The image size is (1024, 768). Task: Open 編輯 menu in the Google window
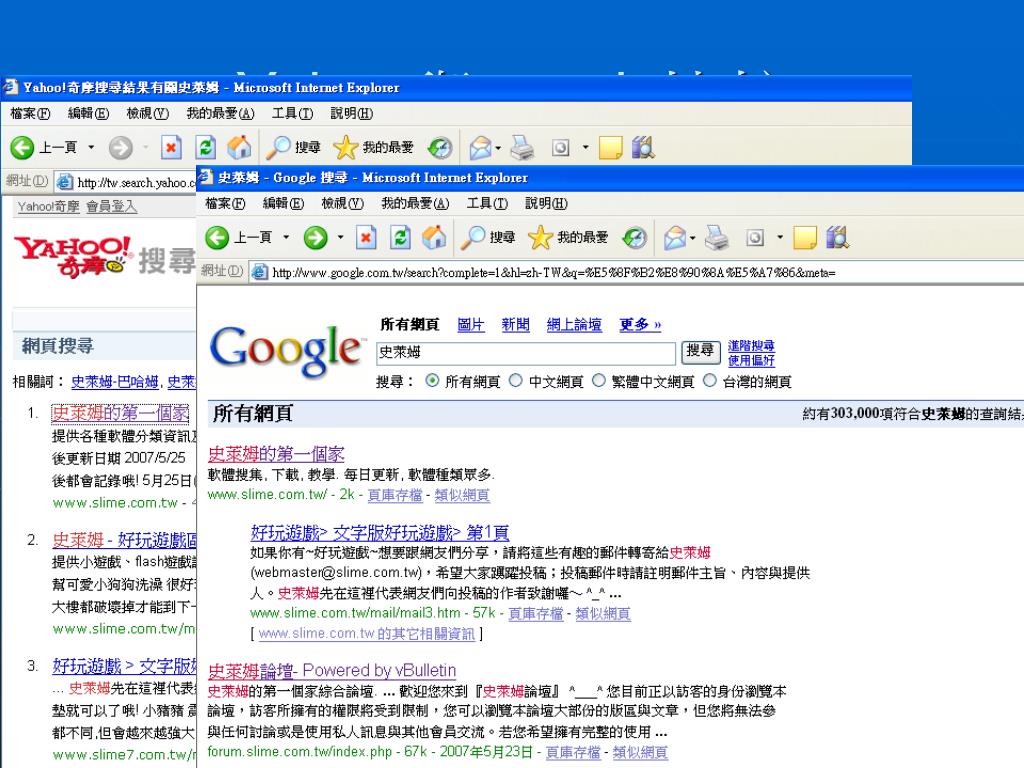point(283,204)
